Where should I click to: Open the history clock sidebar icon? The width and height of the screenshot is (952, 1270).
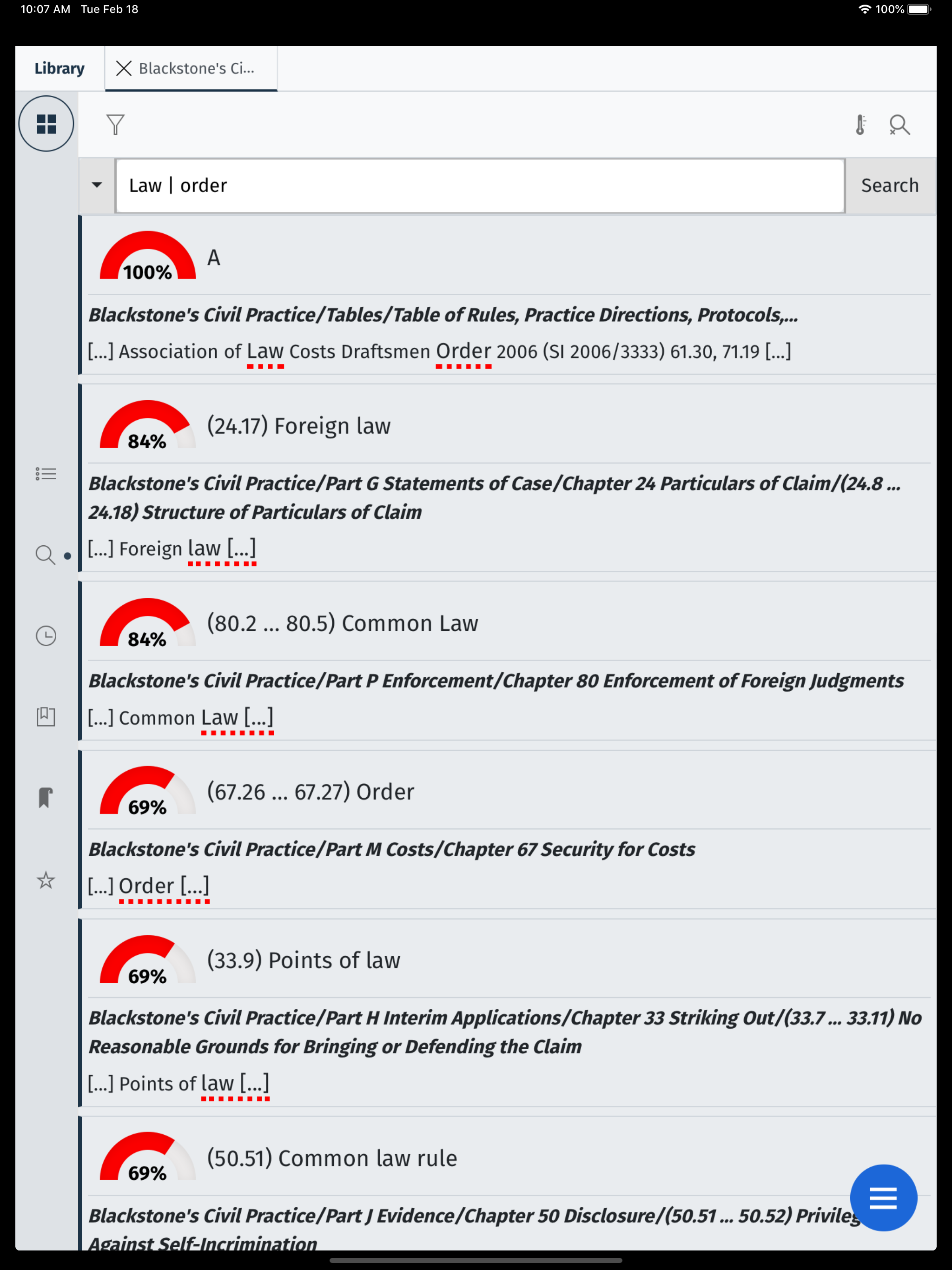(x=46, y=635)
